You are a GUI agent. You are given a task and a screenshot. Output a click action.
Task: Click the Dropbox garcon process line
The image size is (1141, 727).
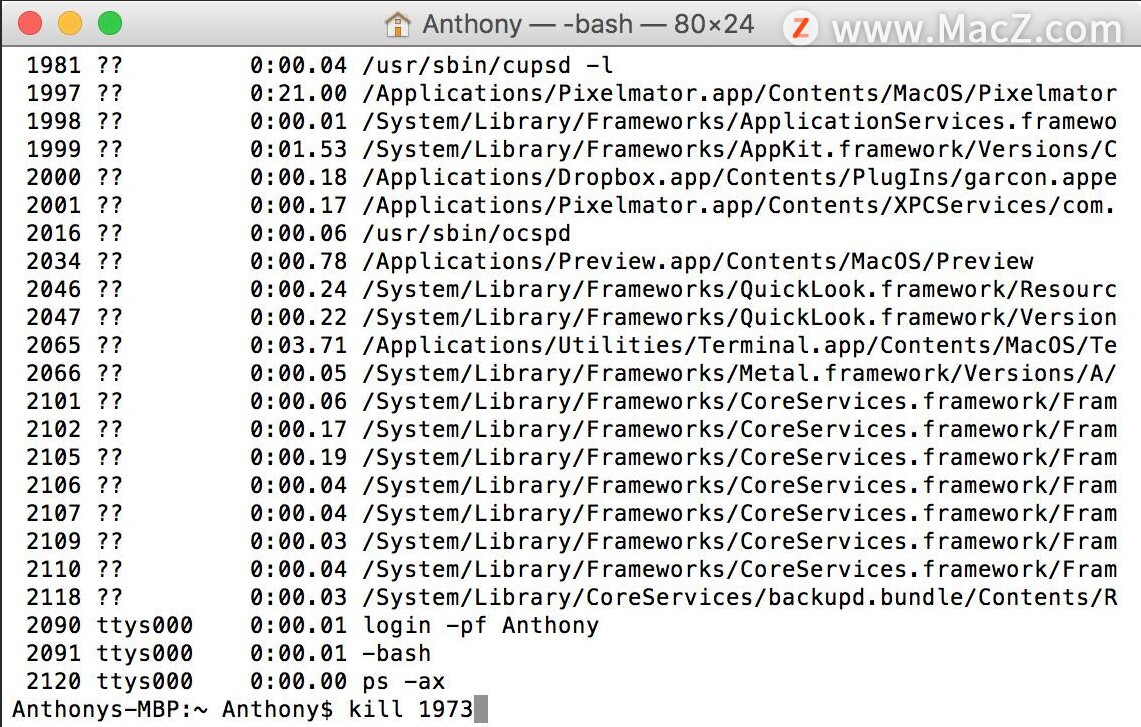[x=571, y=178]
